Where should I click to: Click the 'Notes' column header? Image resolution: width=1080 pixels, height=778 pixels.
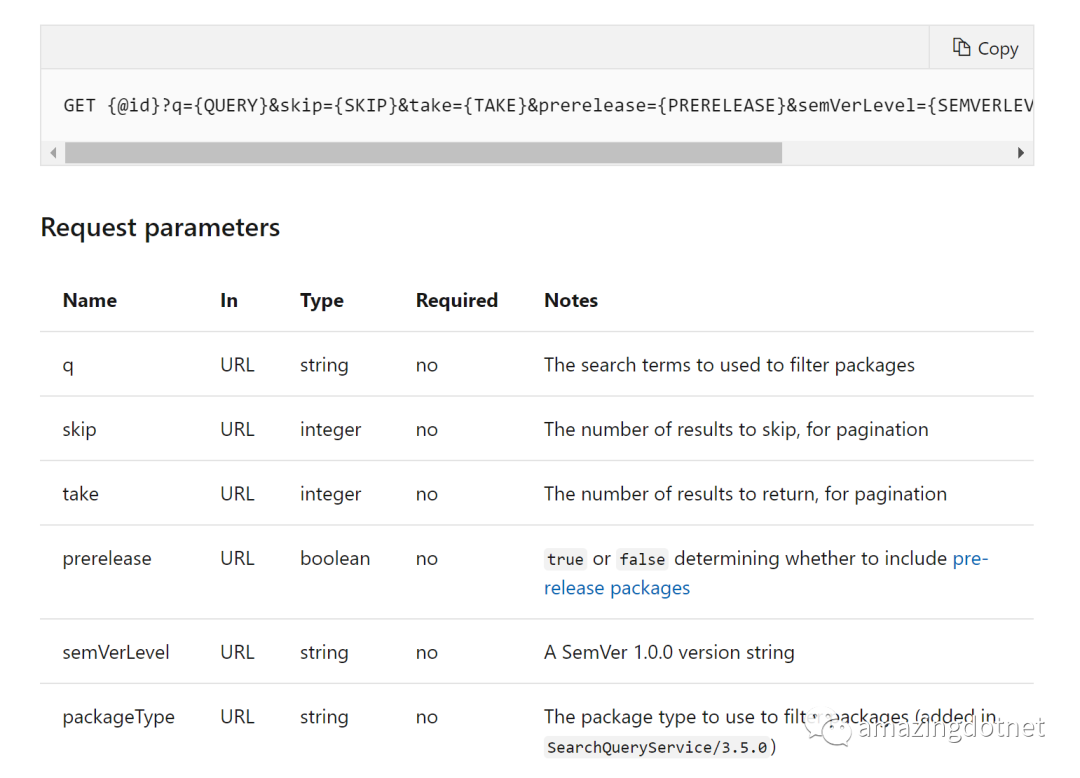click(571, 300)
